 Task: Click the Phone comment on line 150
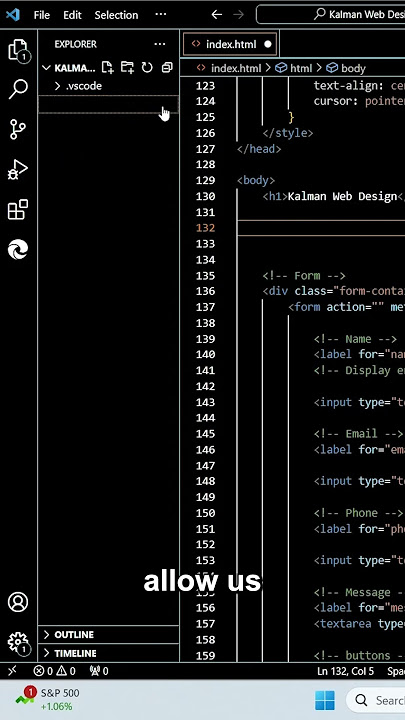pos(359,513)
